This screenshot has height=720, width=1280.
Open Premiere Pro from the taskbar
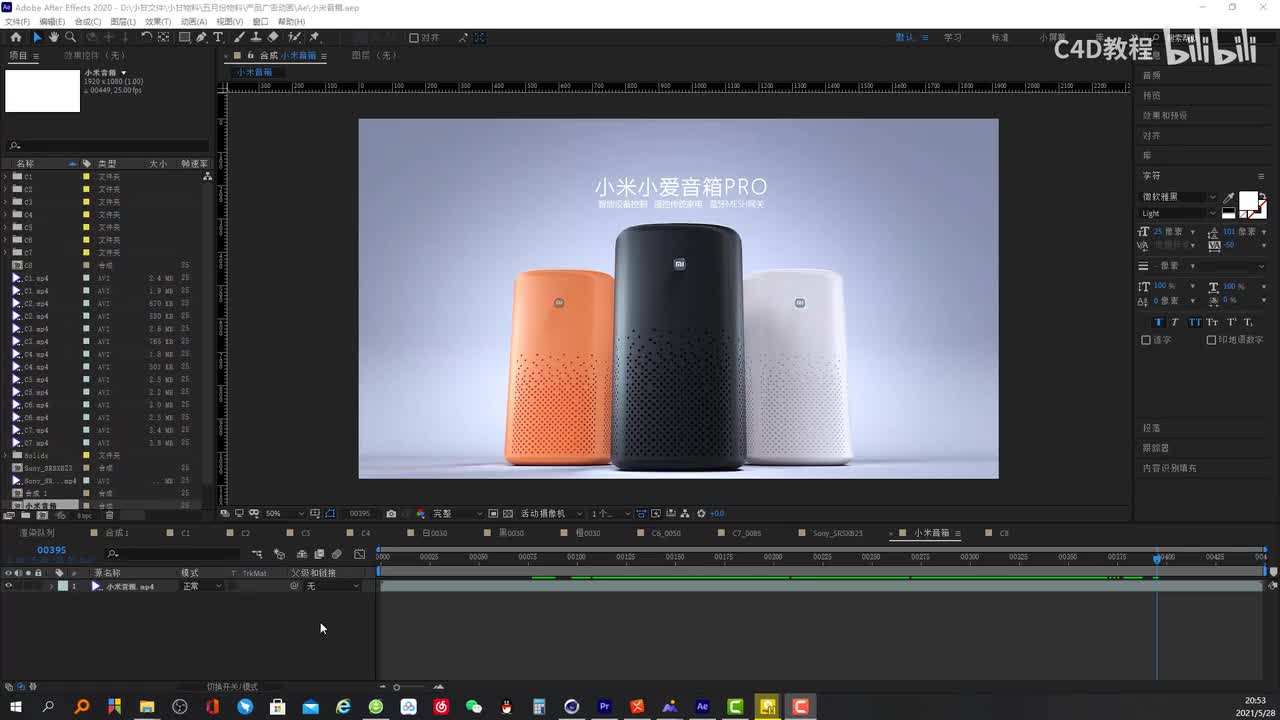[604, 707]
